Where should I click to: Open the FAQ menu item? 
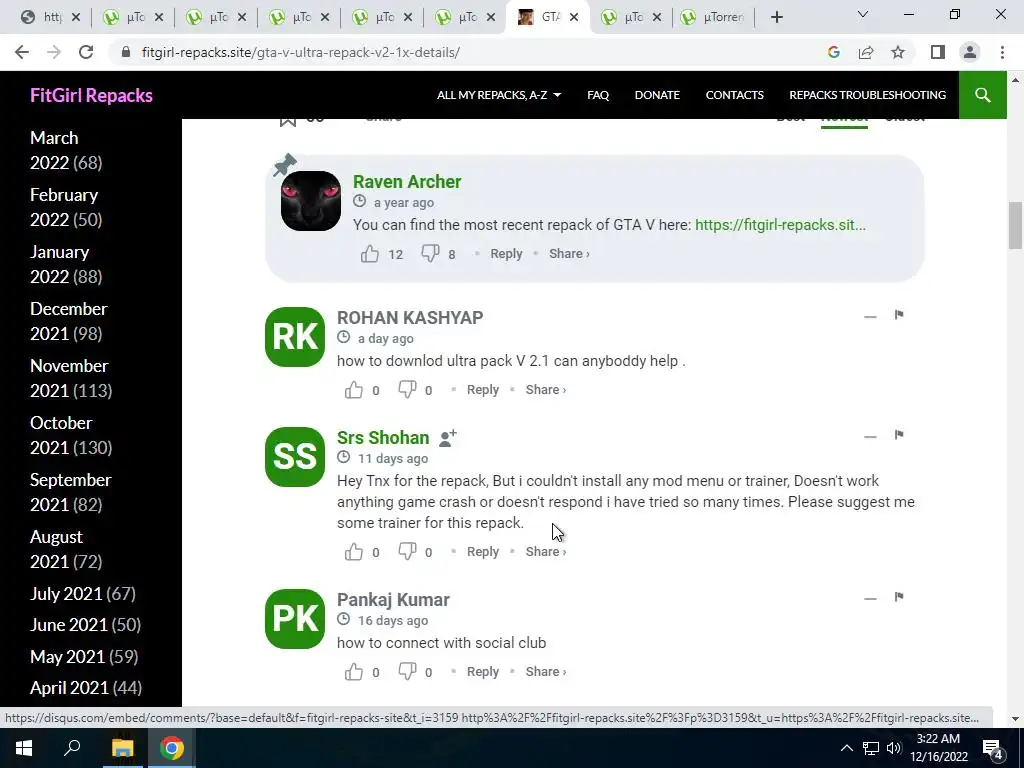click(598, 95)
